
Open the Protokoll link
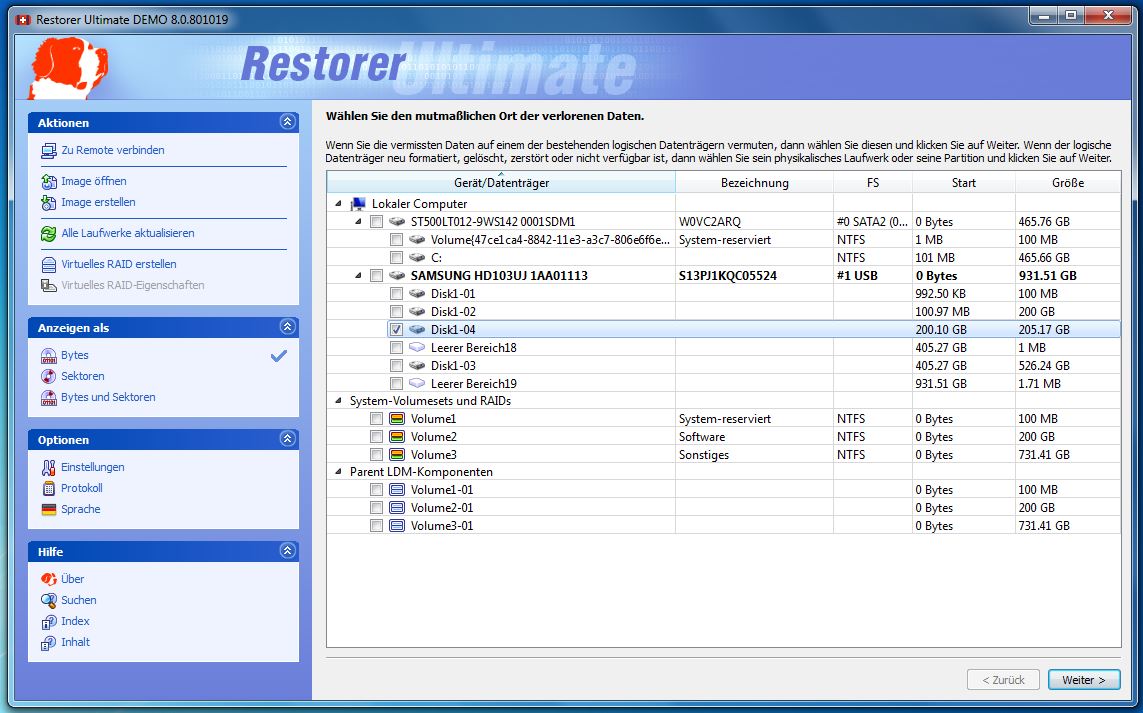tap(82, 488)
